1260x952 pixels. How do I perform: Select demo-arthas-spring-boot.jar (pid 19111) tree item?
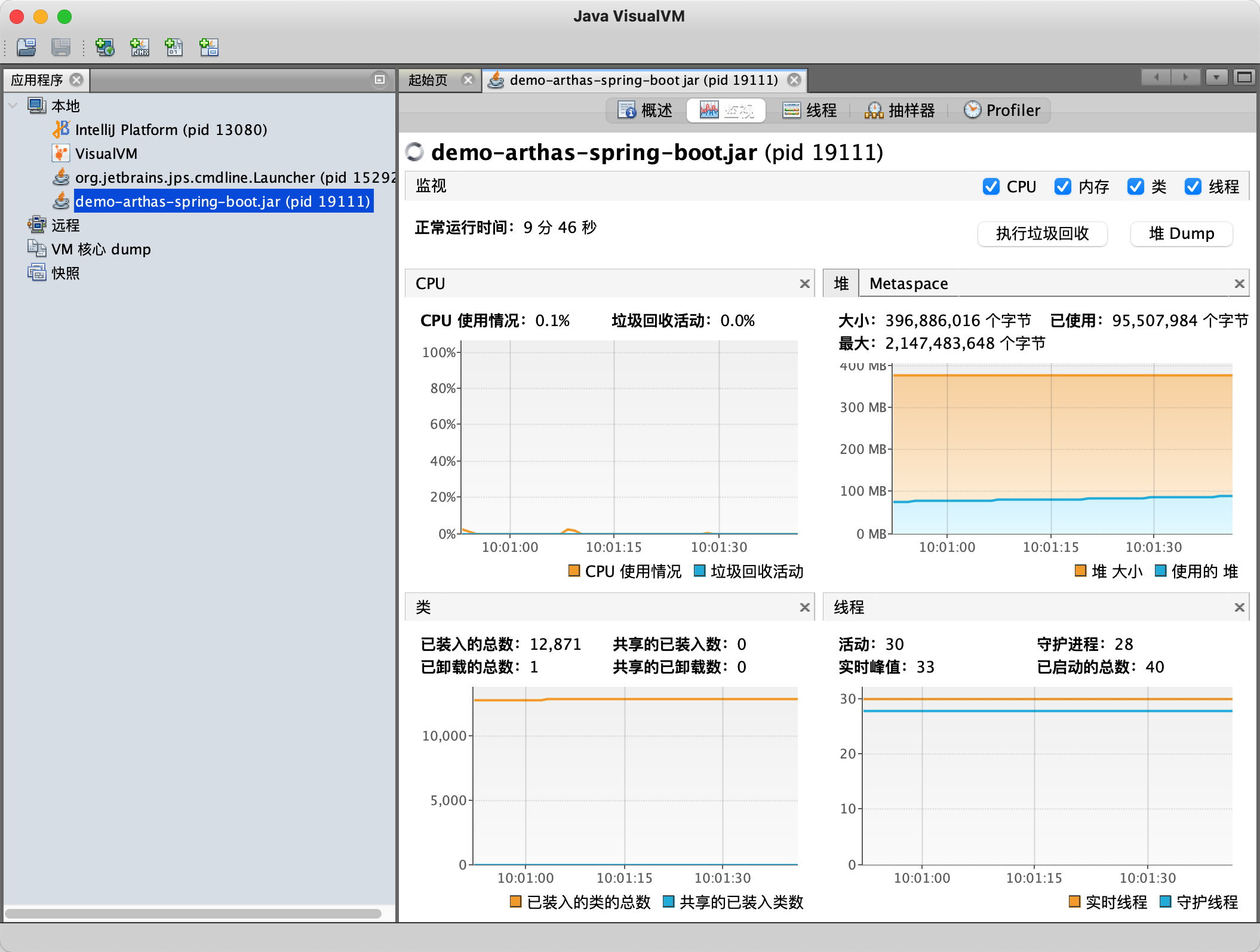(223, 201)
